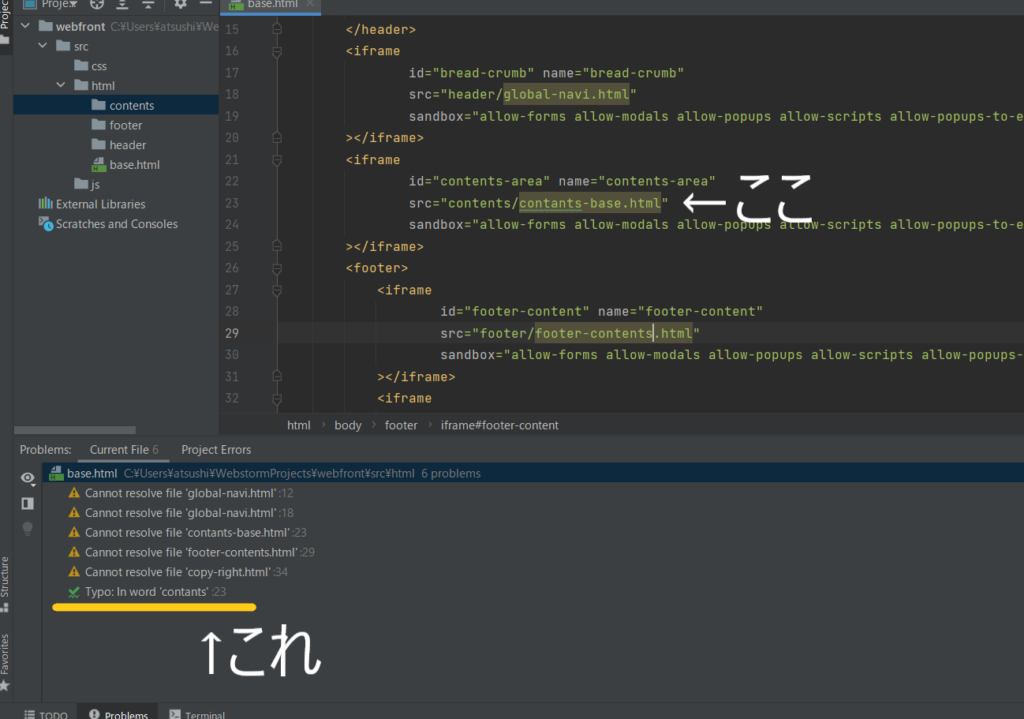Select the js folder
Screen dimensions: 1024x719
[87, 184]
